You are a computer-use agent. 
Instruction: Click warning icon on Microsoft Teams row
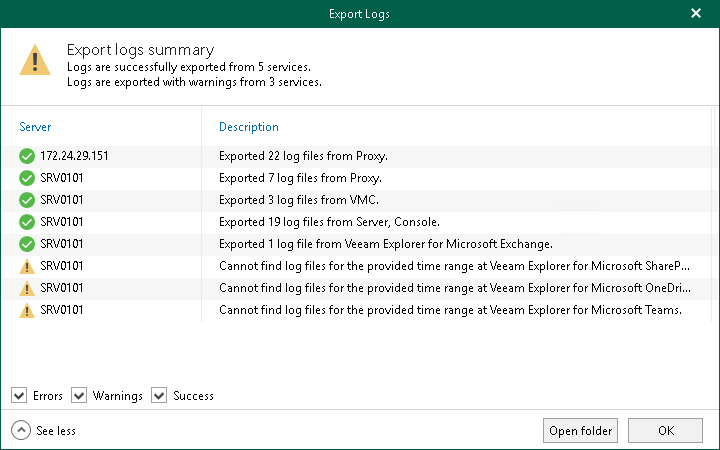click(27, 310)
